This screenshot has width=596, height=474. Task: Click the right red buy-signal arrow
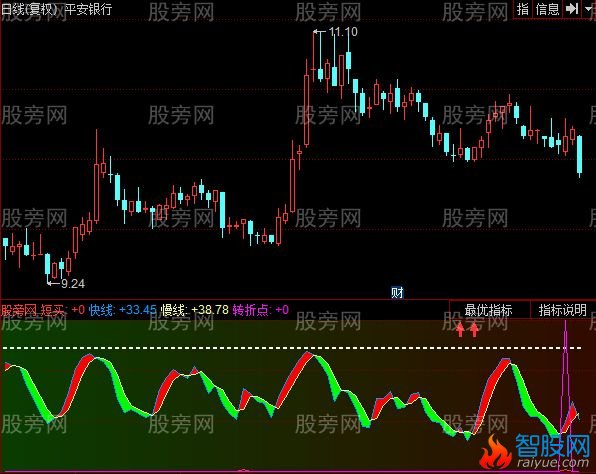pyautogui.click(x=474, y=330)
